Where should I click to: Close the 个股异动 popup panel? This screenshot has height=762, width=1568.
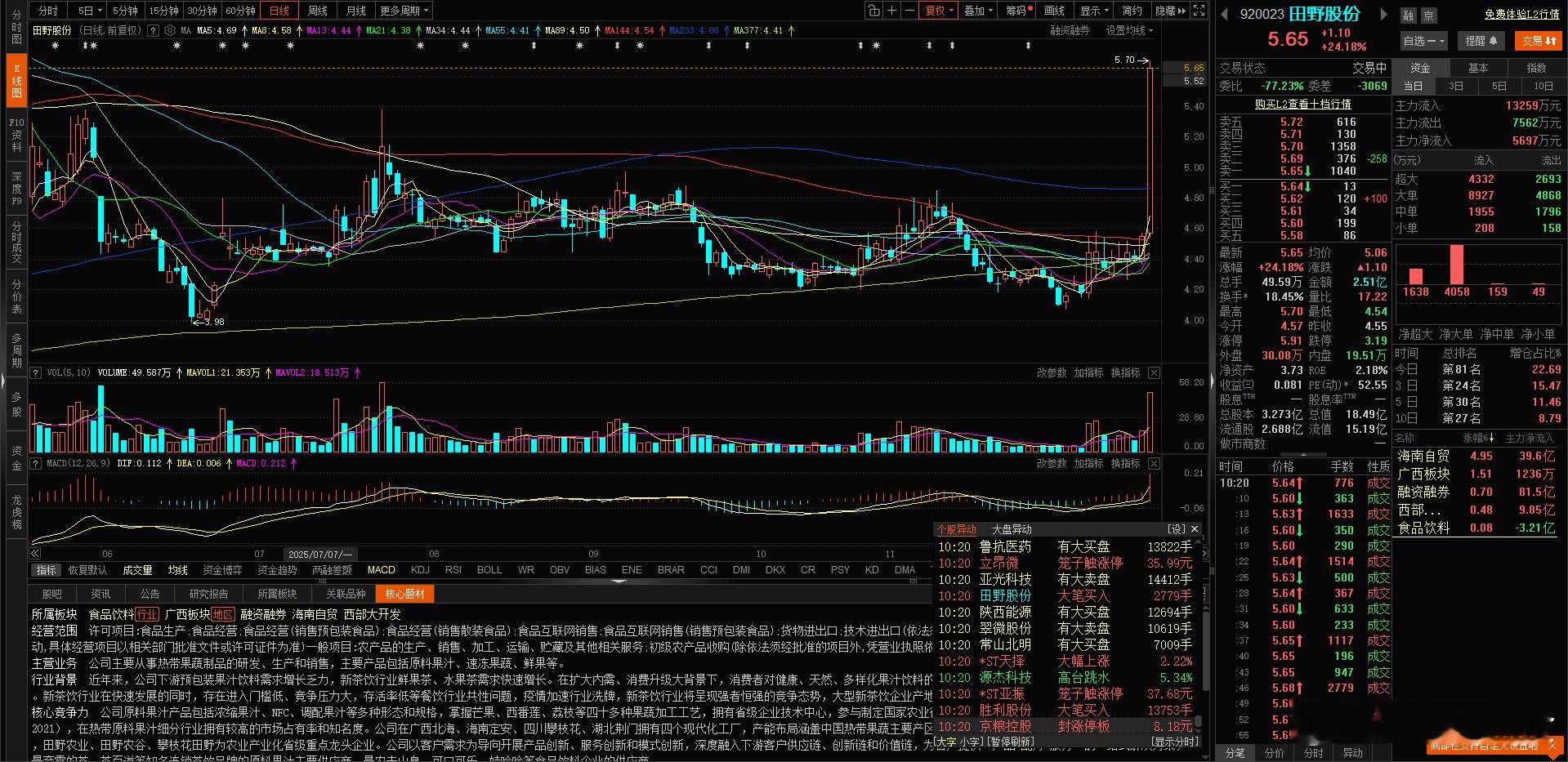1195,529
